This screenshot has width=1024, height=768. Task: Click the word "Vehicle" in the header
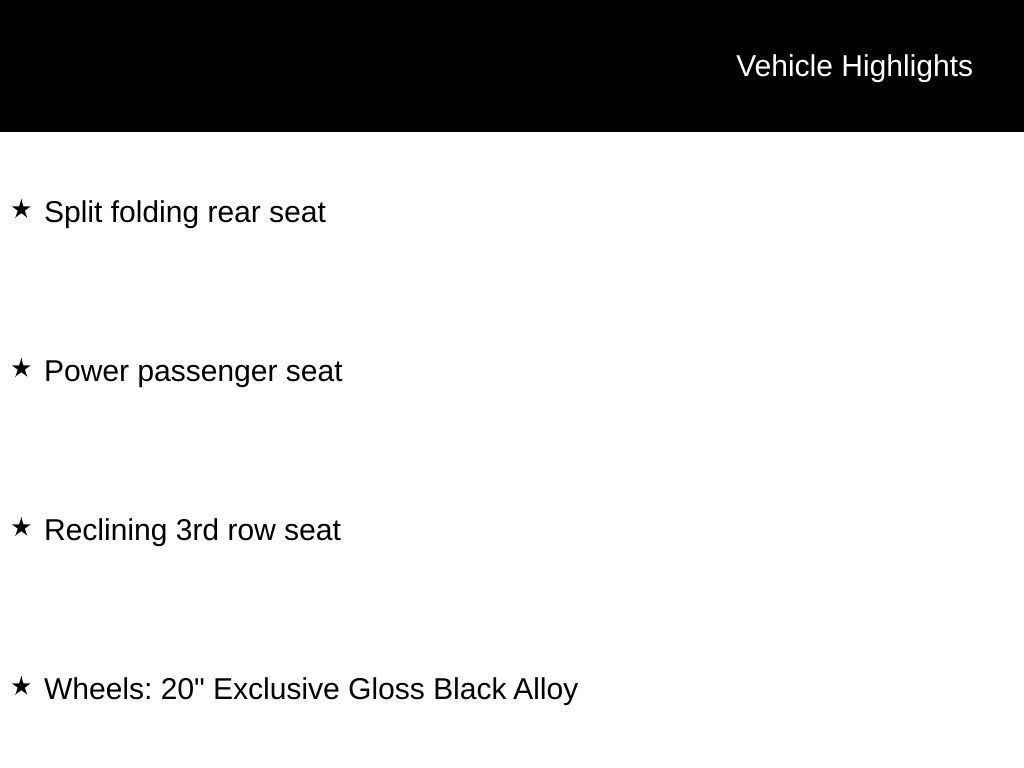click(784, 66)
